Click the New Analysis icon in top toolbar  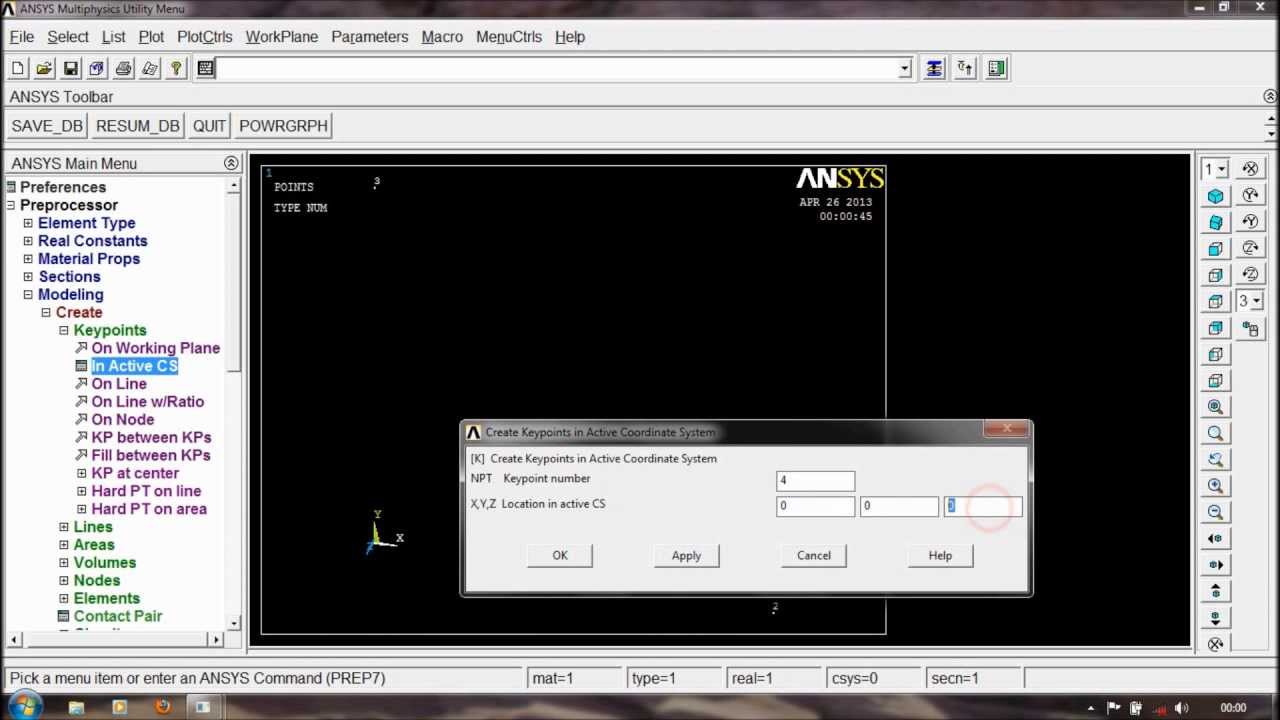pos(18,68)
